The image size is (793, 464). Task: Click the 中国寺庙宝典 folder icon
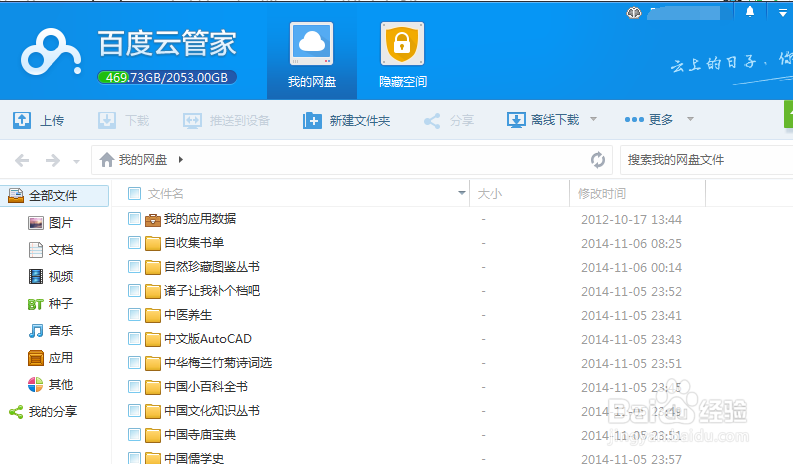pyautogui.click(x=153, y=435)
